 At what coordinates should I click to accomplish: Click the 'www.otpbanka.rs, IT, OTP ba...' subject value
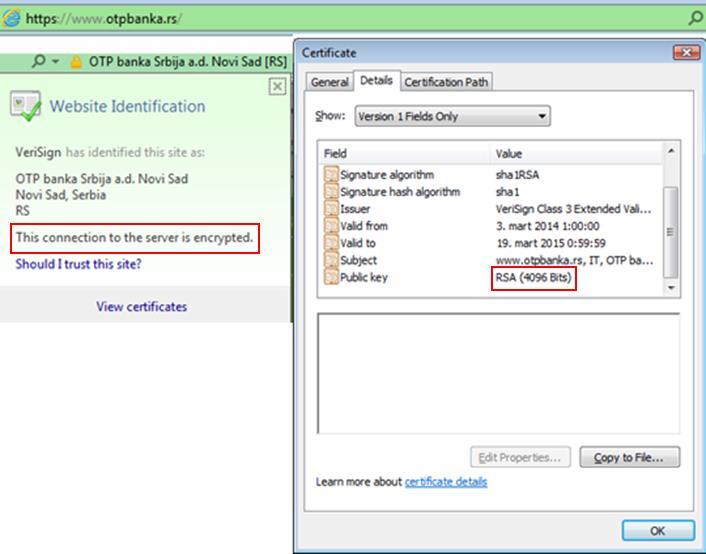coord(575,260)
